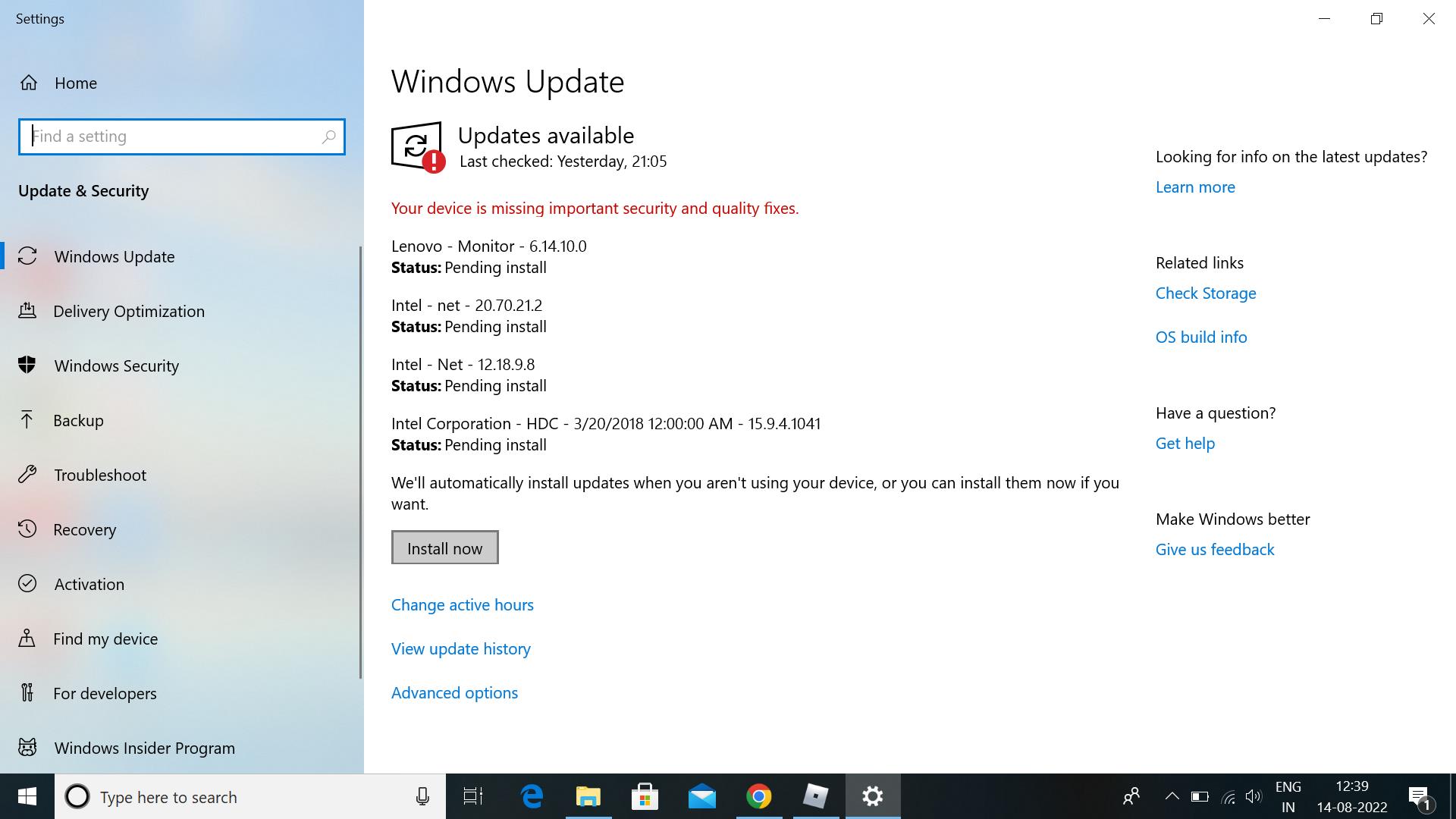This screenshot has height=819, width=1456.
Task: Click the Troubleshoot wrench icon
Action: (x=27, y=475)
